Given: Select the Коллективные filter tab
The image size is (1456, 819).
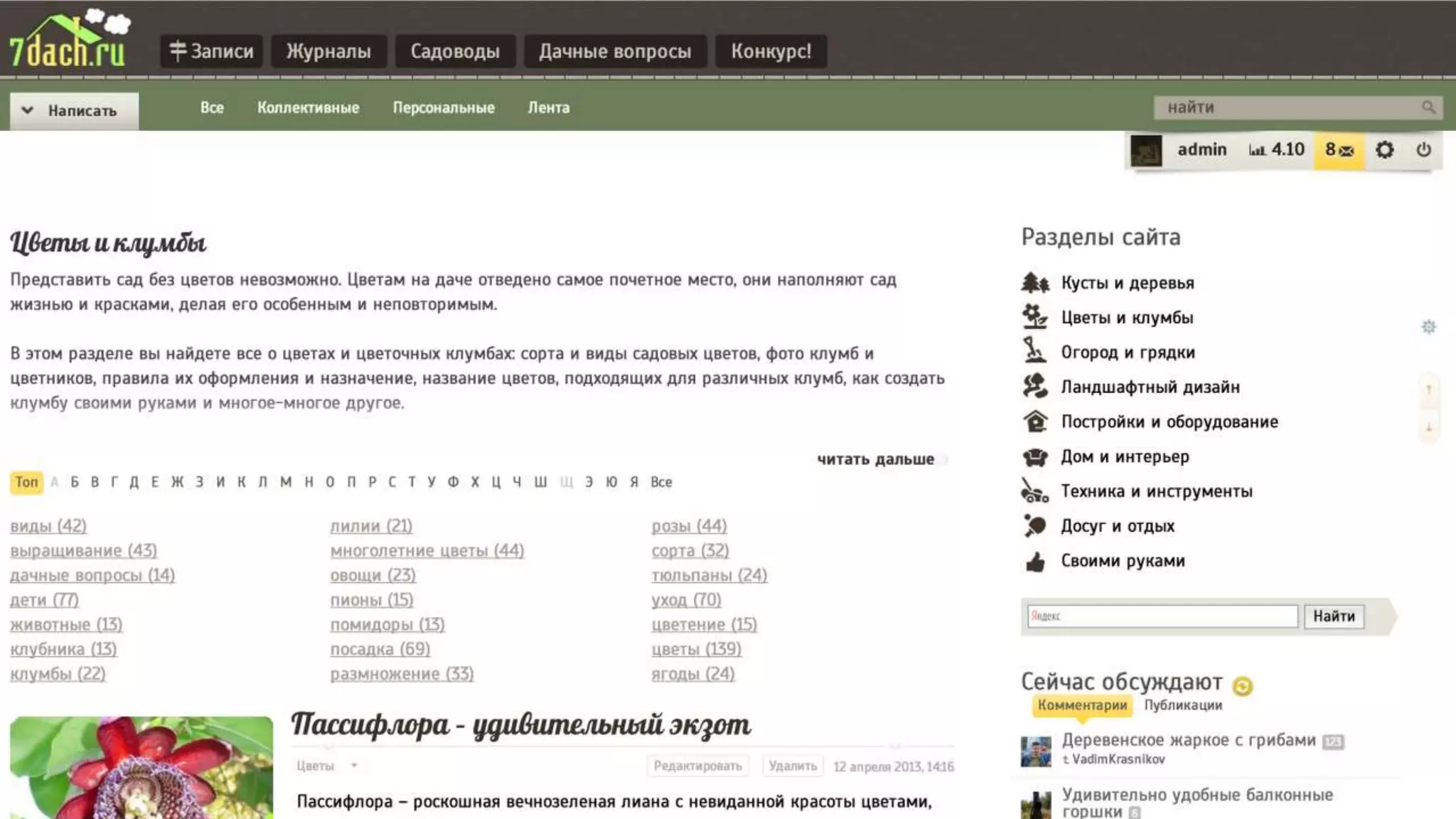Looking at the screenshot, I should (308, 107).
